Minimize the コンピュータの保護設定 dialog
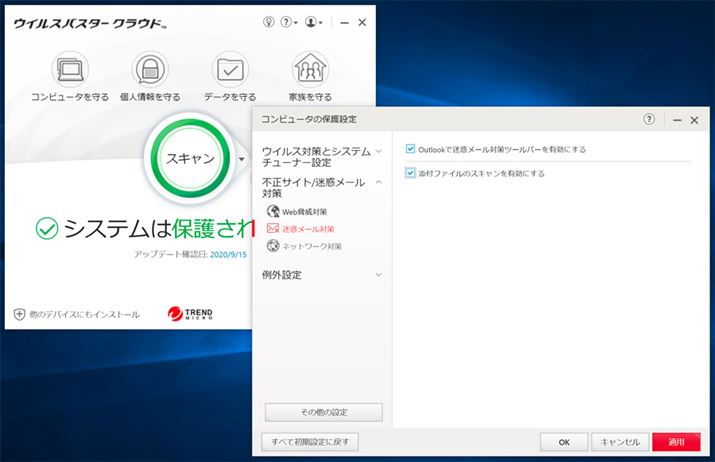 point(677,120)
